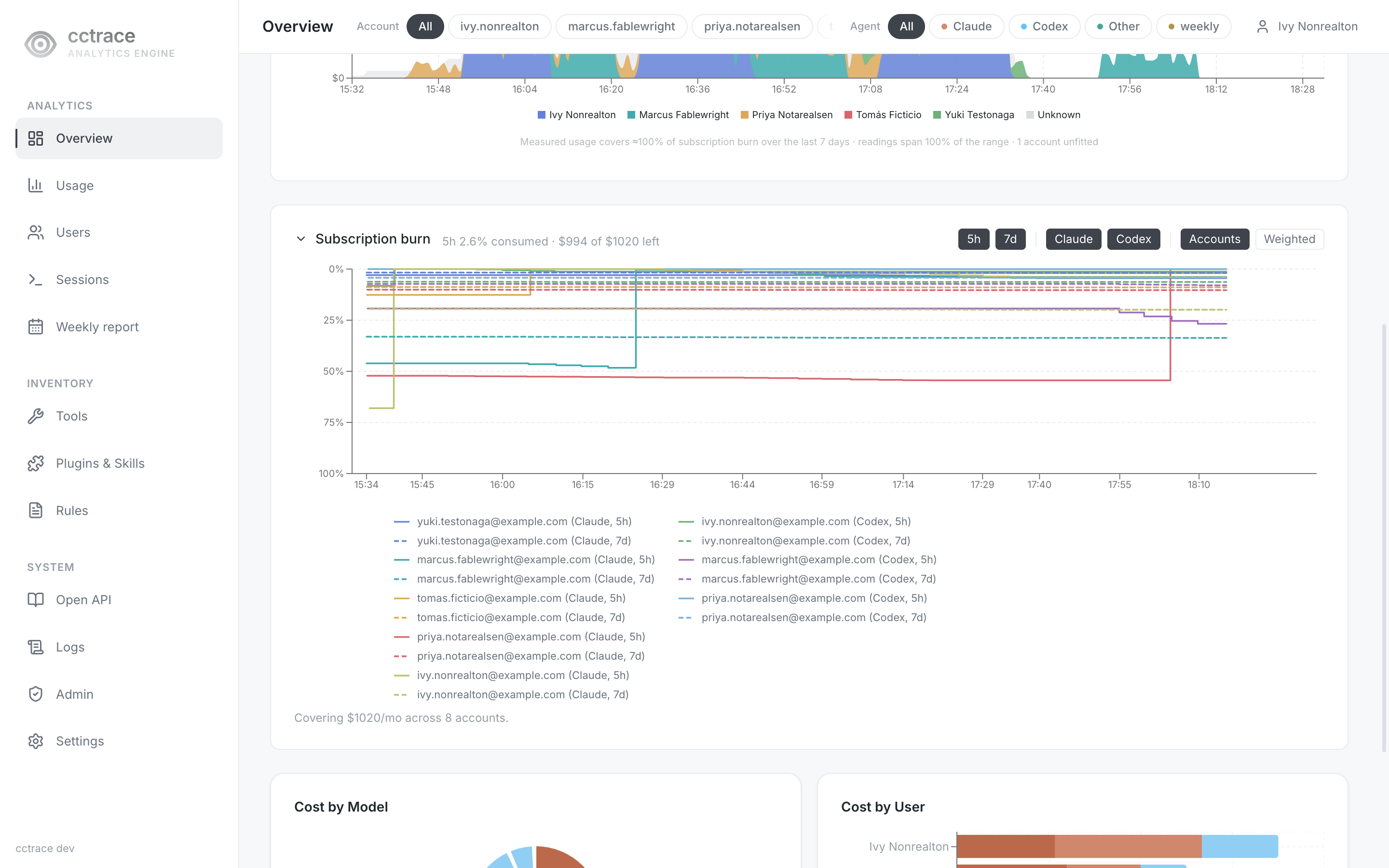Image resolution: width=1389 pixels, height=868 pixels.
Task: Click Ivy Nonrealton blue legend swatch
Action: pyautogui.click(x=541, y=115)
